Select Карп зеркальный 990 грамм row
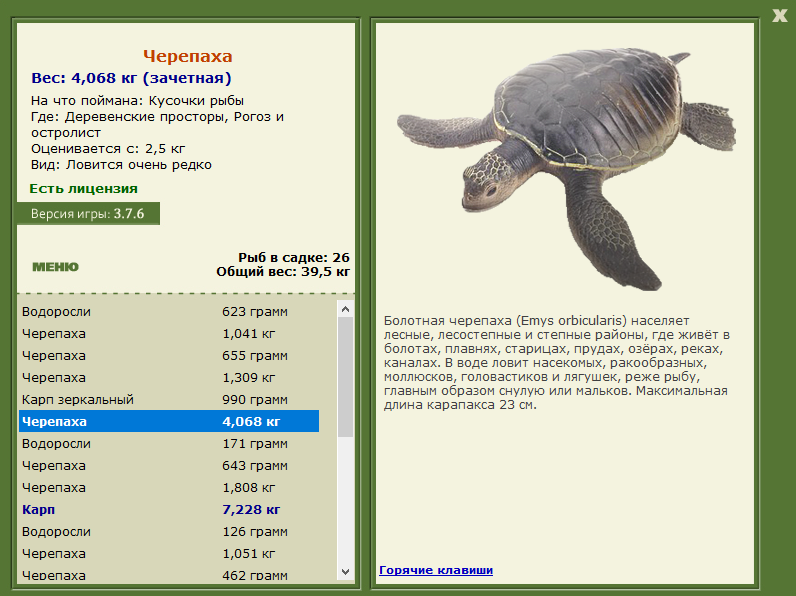This screenshot has width=796, height=596. [169, 400]
